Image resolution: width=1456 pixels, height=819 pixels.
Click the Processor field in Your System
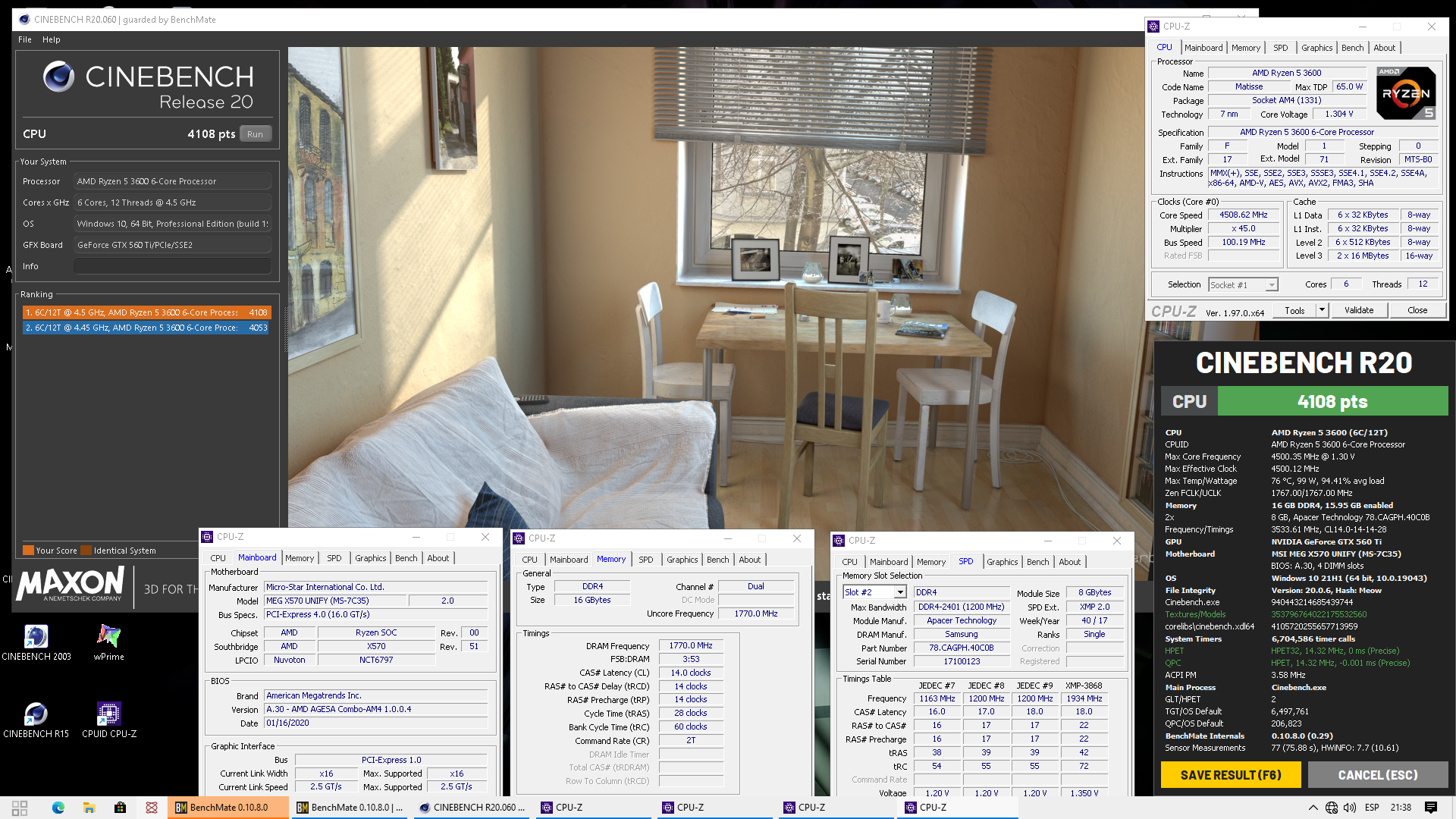coord(172,181)
